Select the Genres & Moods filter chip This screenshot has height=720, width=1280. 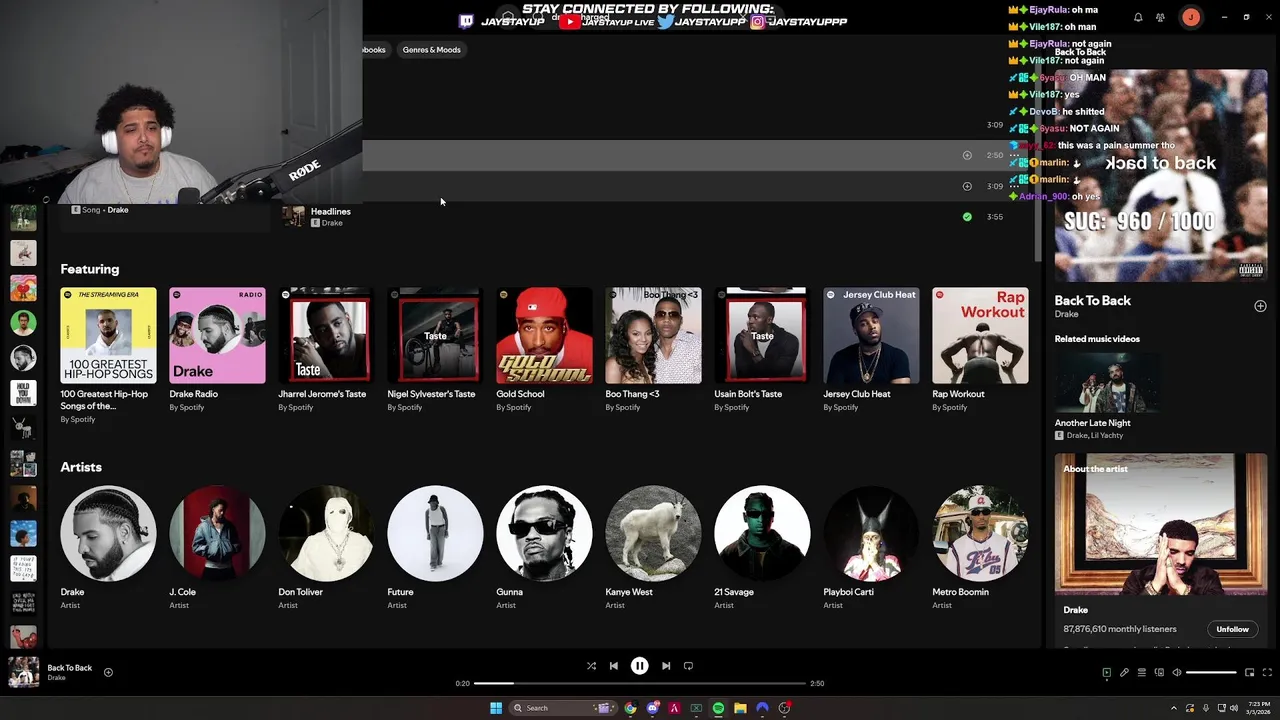432,49
